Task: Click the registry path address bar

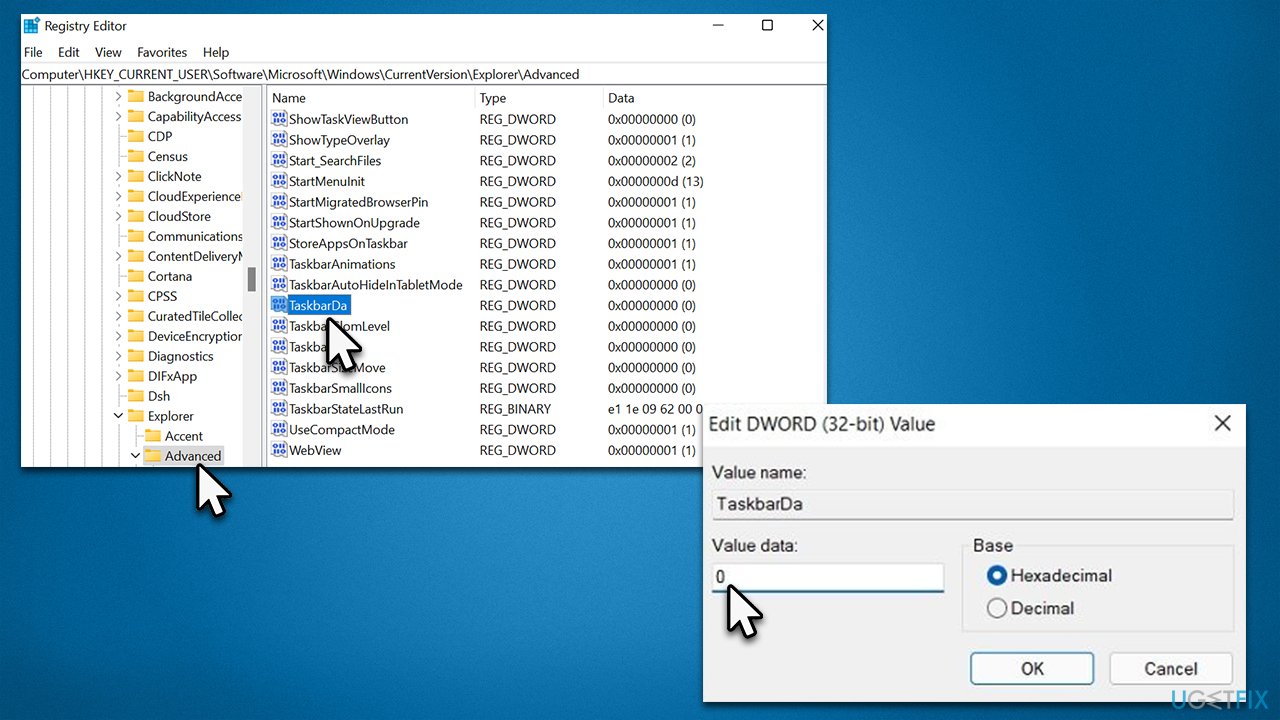Action: pos(424,75)
